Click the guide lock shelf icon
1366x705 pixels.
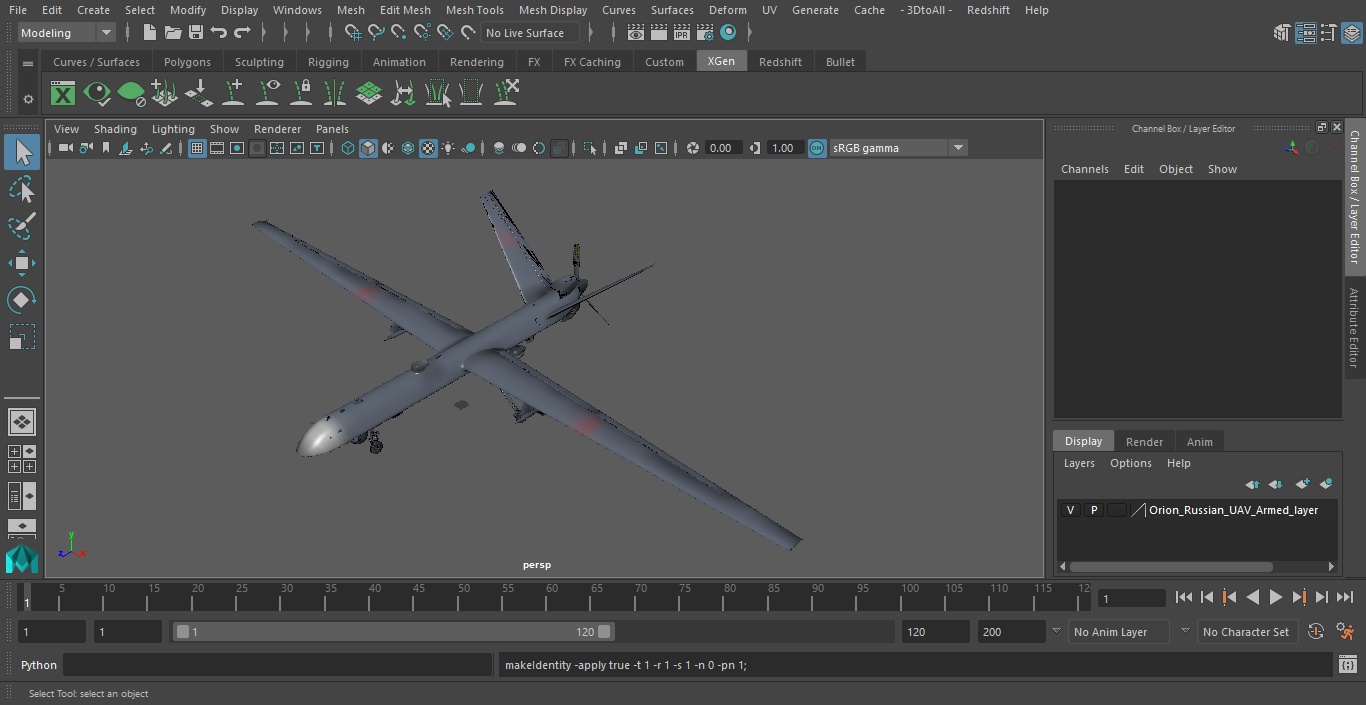pos(301,93)
